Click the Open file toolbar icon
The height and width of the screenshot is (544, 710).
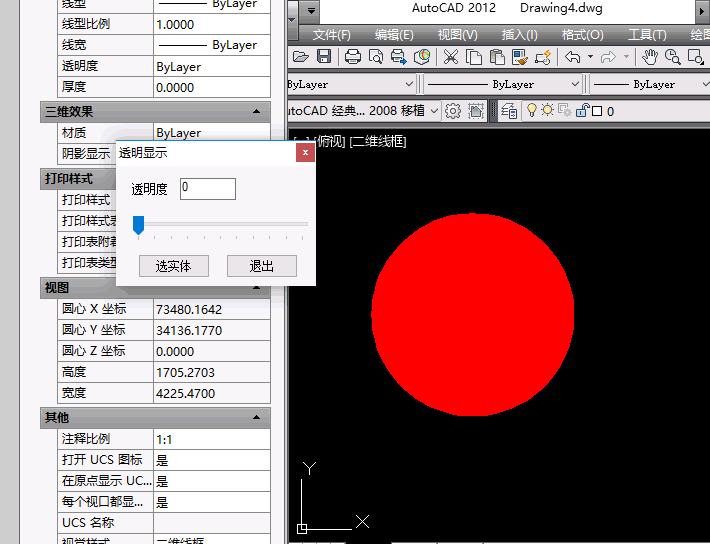(x=301, y=57)
